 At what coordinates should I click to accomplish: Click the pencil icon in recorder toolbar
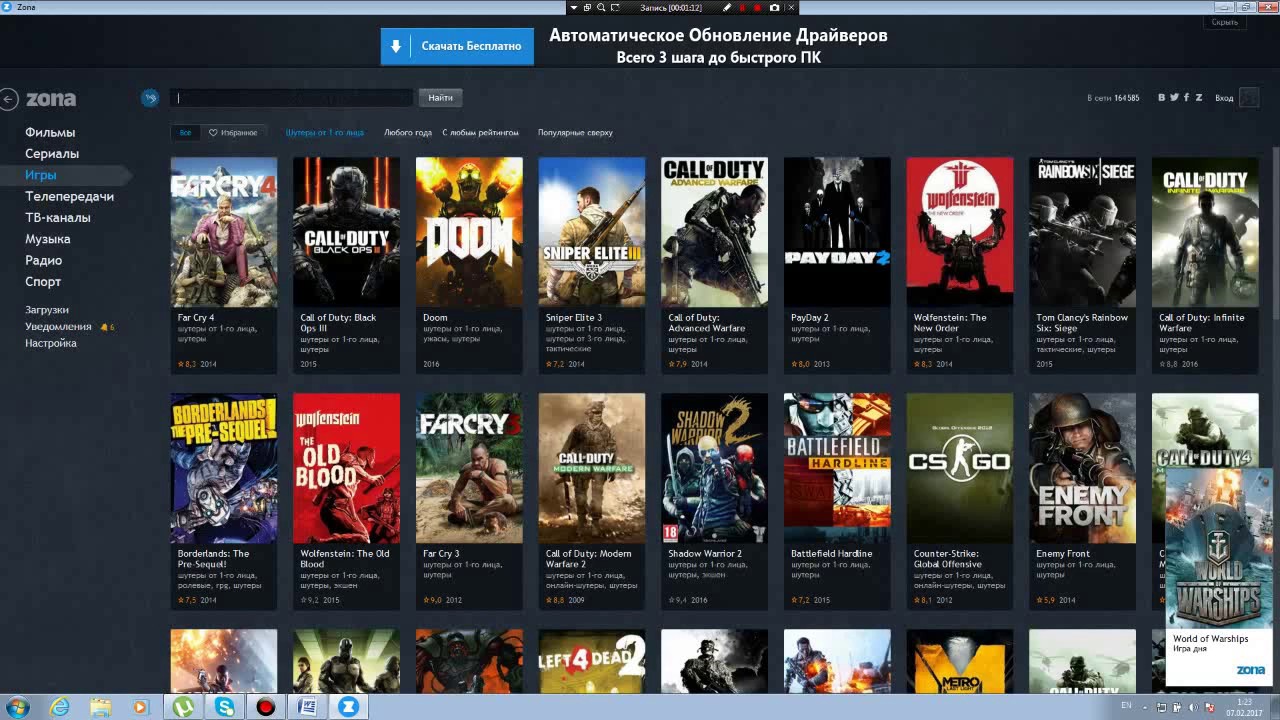[727, 7]
